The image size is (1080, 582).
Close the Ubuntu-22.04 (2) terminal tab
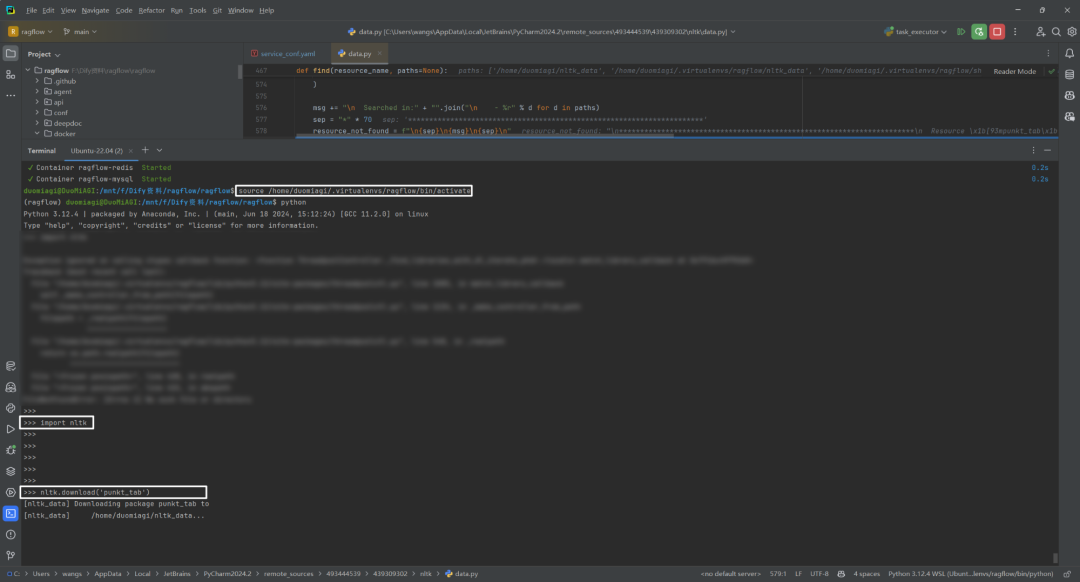[x=130, y=151]
